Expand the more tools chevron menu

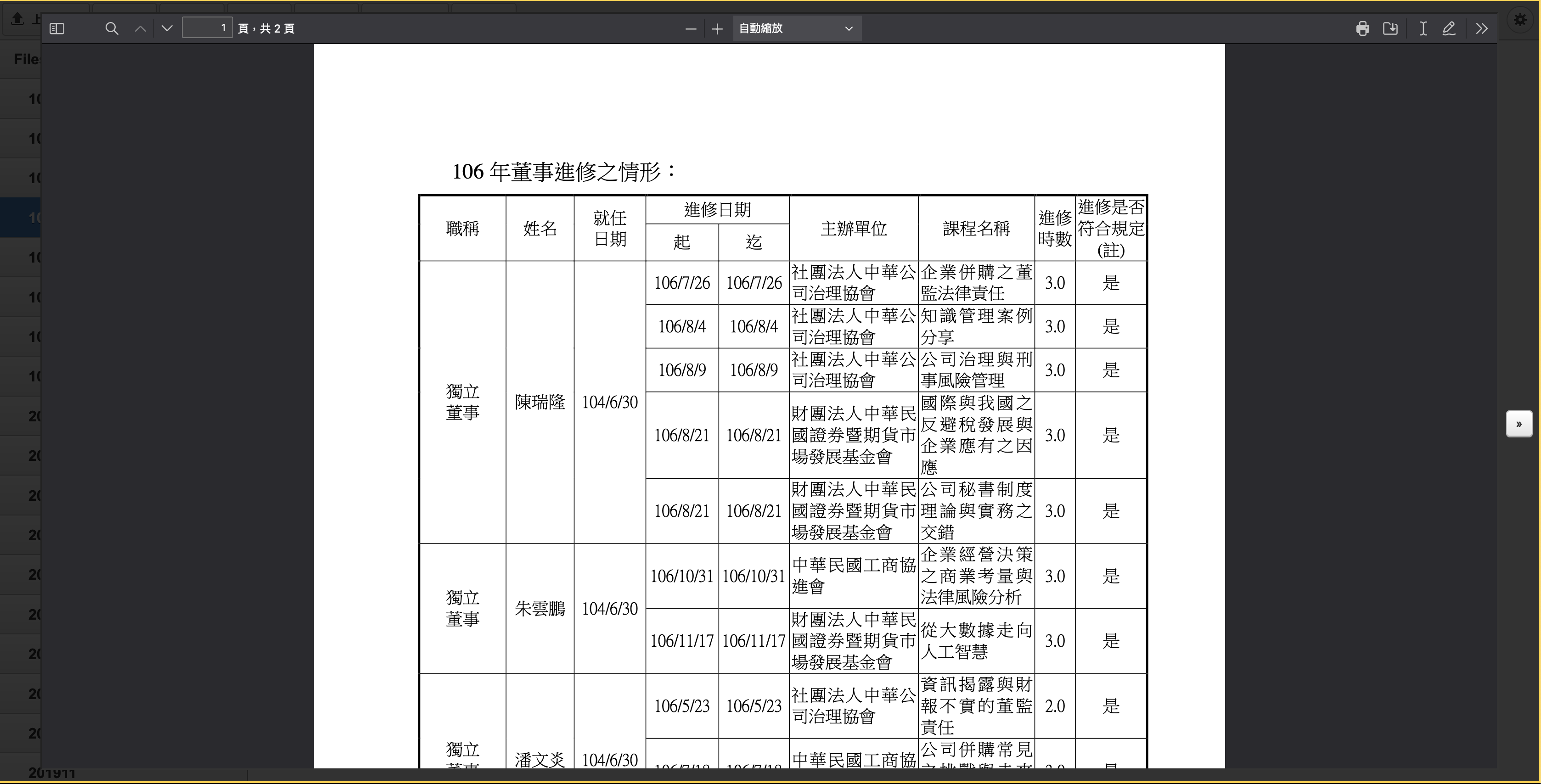tap(1481, 28)
